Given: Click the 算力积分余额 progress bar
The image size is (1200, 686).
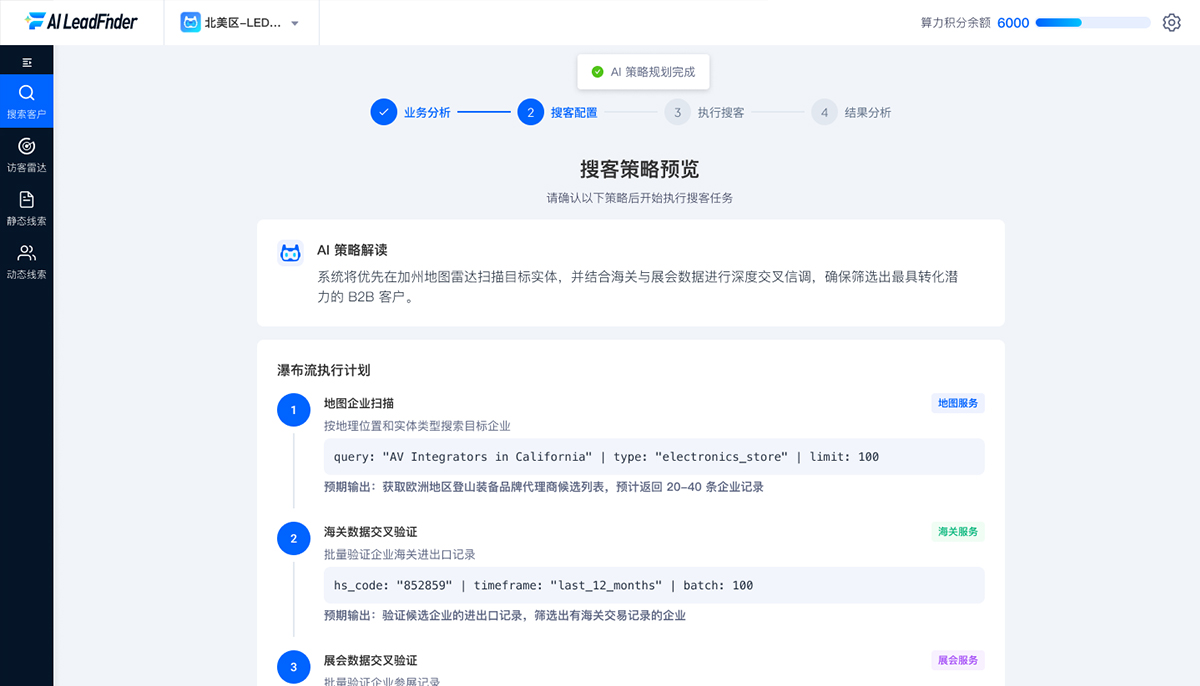Looking at the screenshot, I should (1093, 22).
